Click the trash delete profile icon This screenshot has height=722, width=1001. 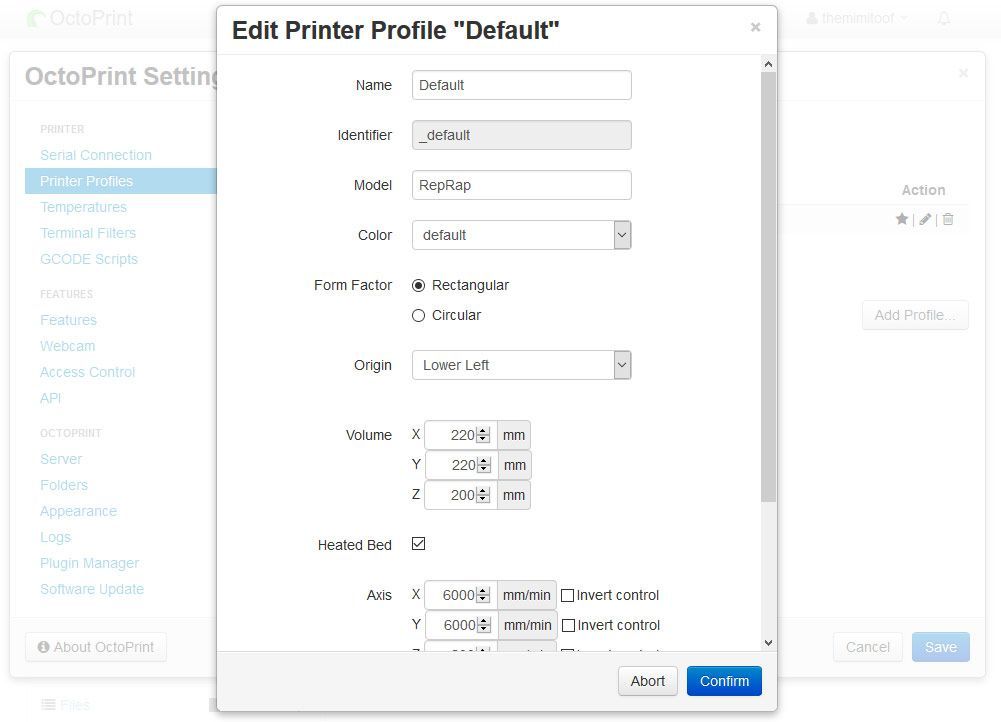(948, 219)
